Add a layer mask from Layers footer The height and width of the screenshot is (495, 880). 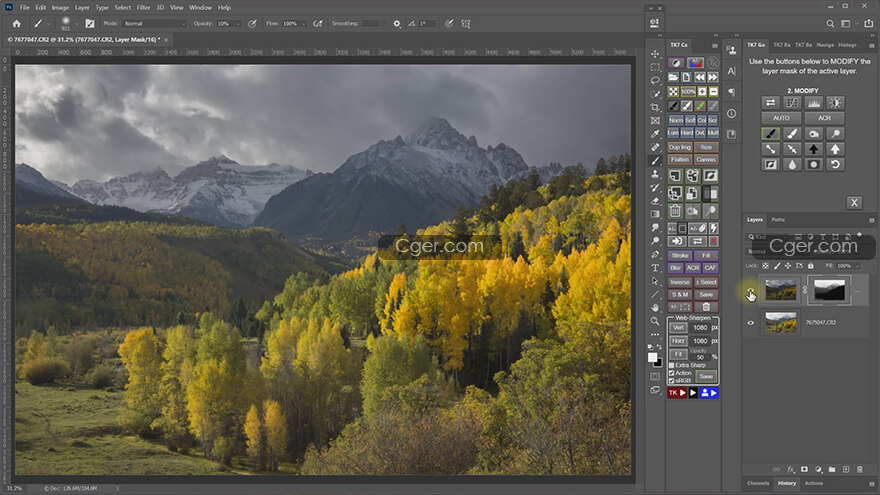(804, 469)
